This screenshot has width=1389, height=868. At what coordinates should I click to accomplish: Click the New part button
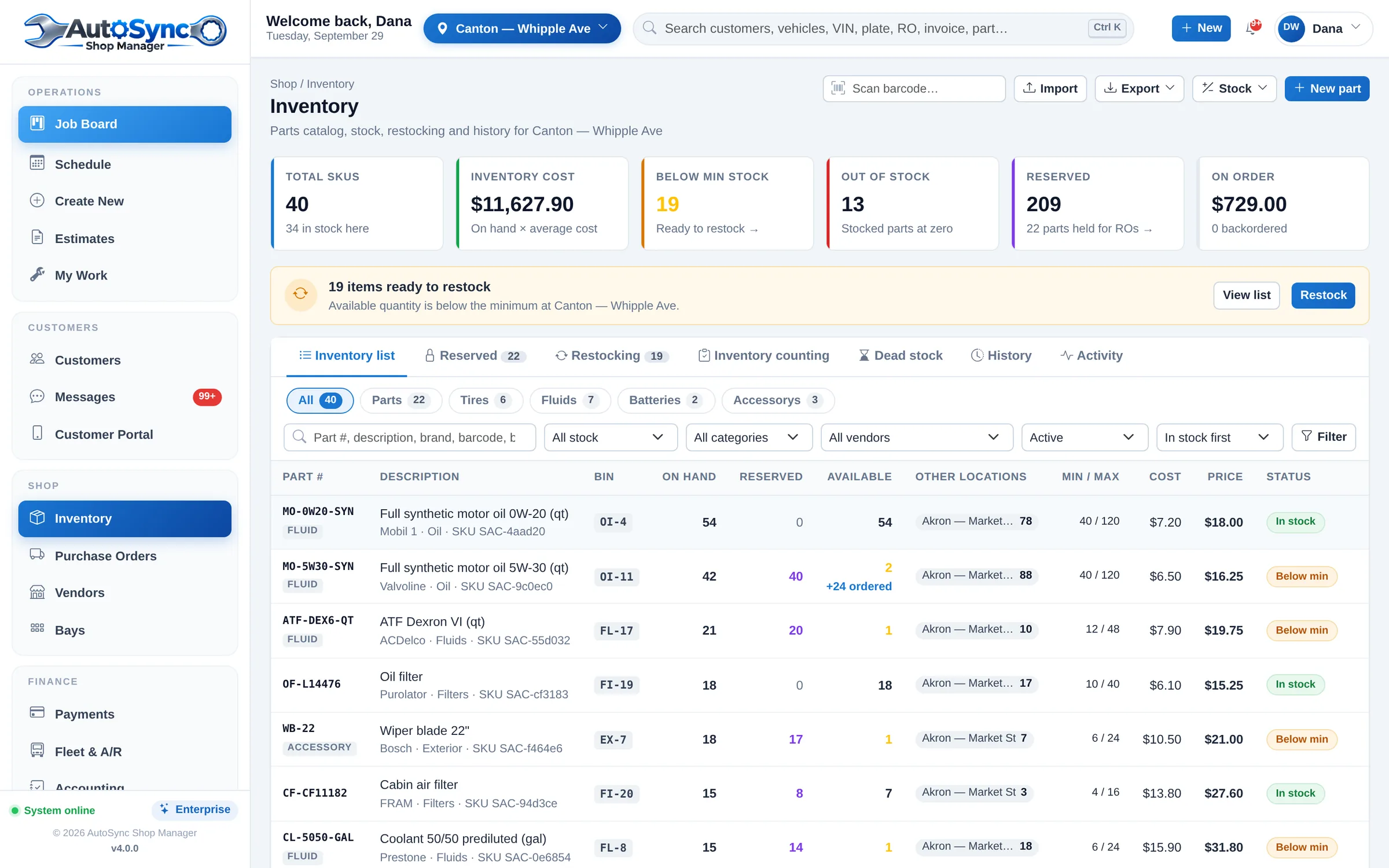click(1327, 89)
